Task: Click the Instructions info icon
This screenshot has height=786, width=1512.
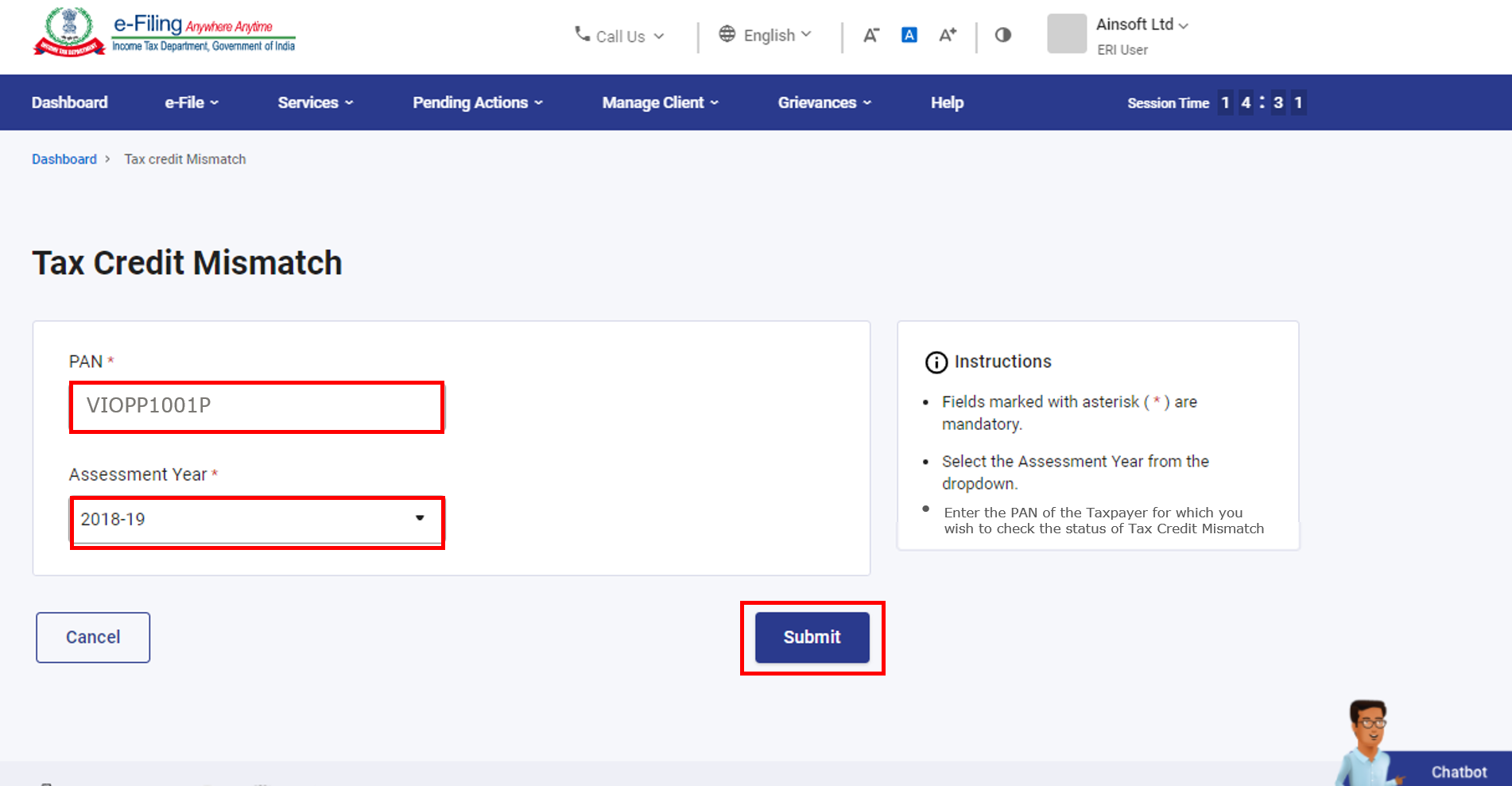Action: click(x=936, y=362)
